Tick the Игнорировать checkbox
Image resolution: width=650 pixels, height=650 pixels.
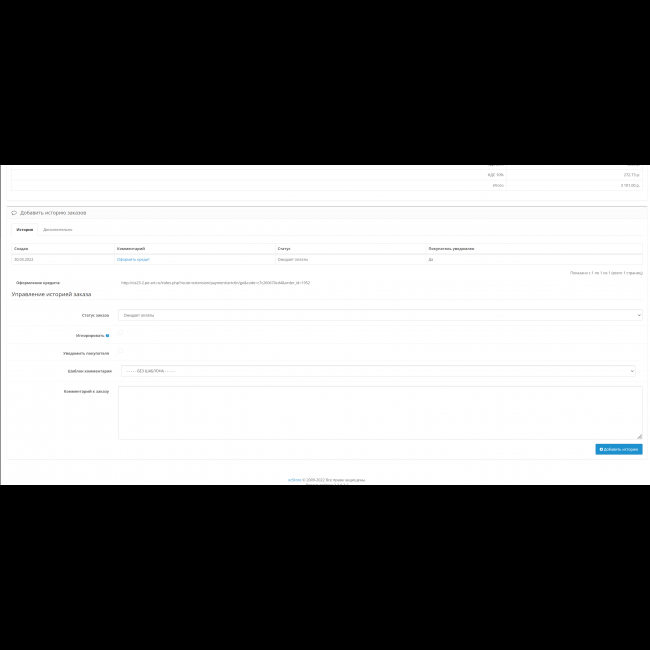(x=121, y=335)
